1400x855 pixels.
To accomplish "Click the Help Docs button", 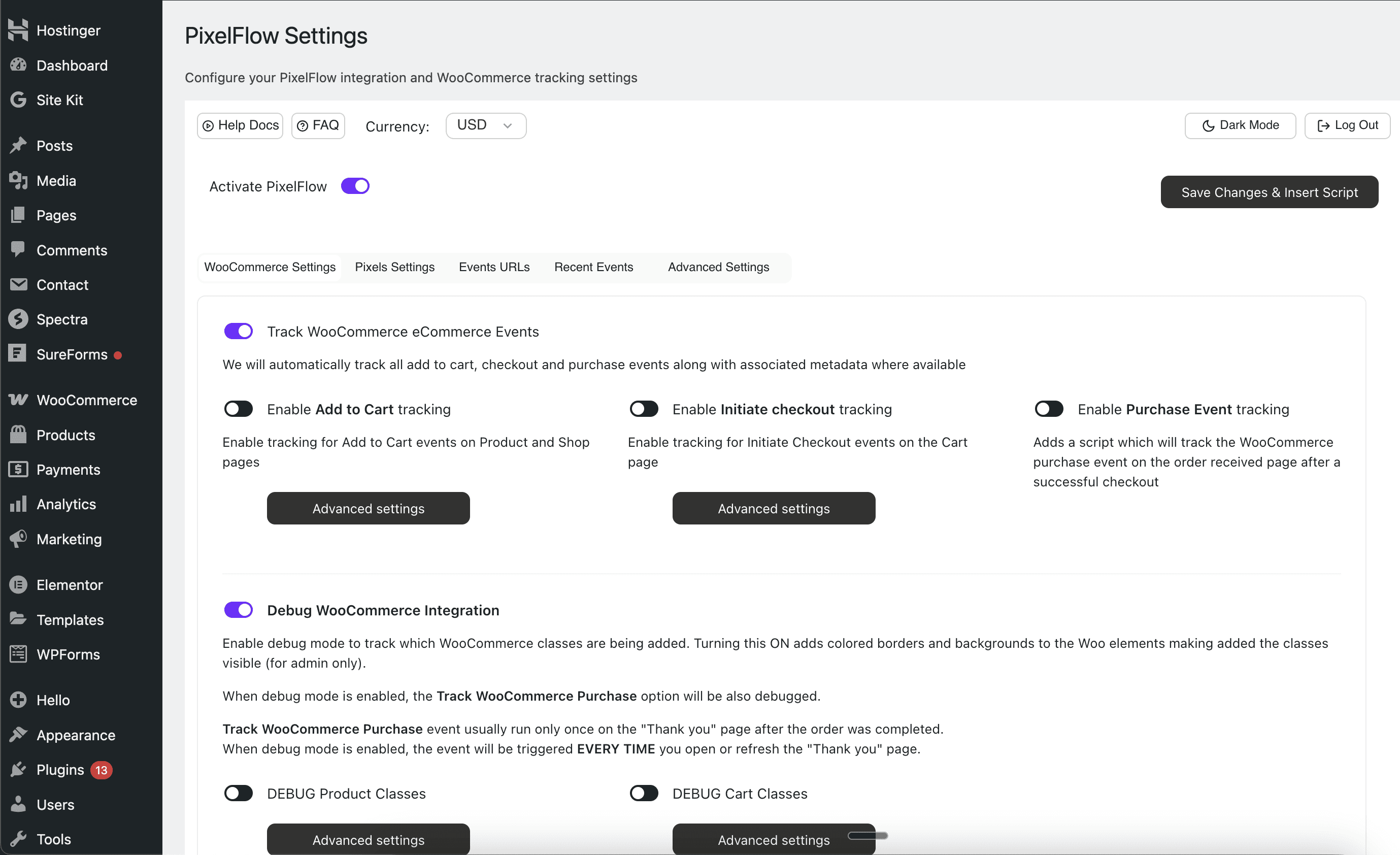I will coord(240,125).
